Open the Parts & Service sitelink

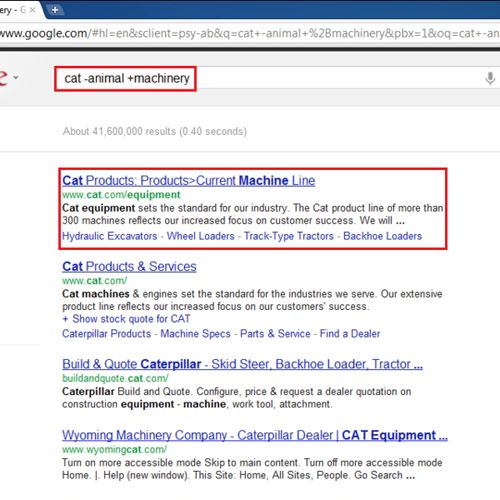(275, 334)
